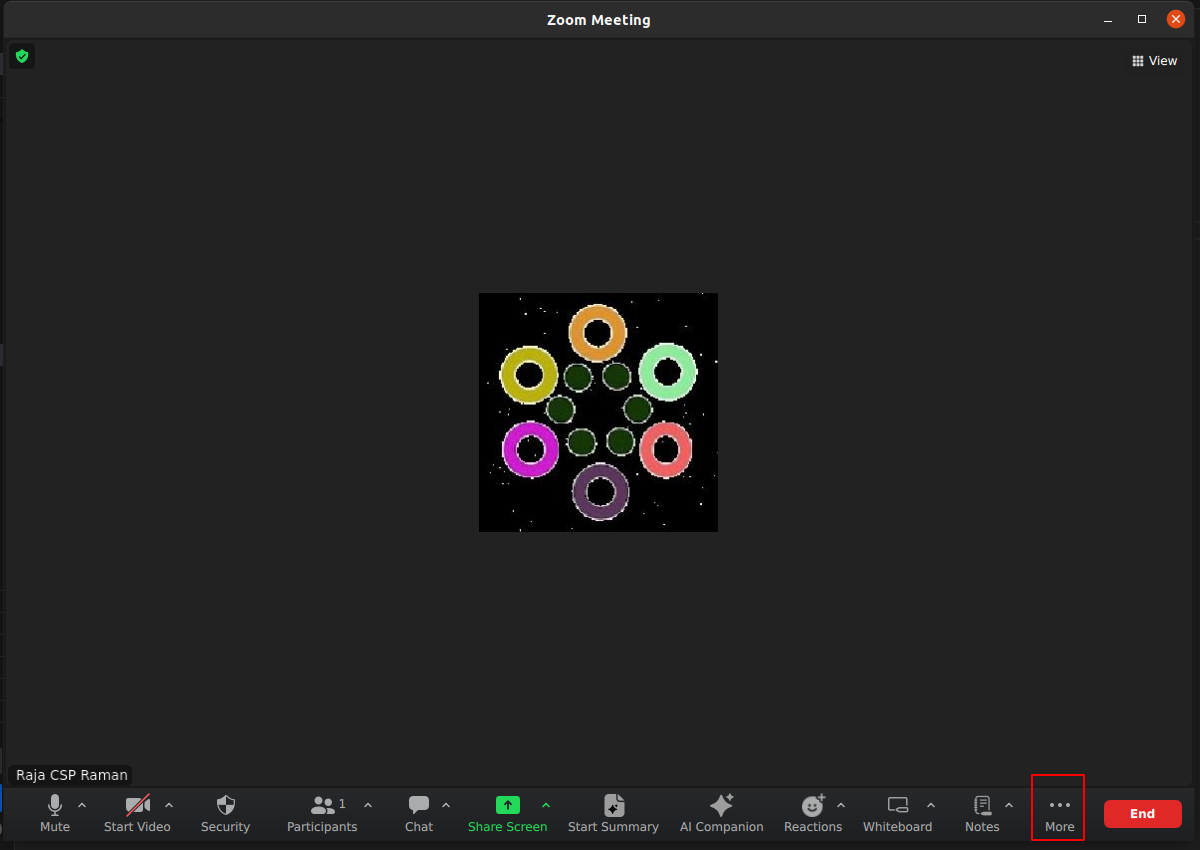This screenshot has width=1200, height=850.
Task: Open the View layout menu
Action: [1154, 61]
